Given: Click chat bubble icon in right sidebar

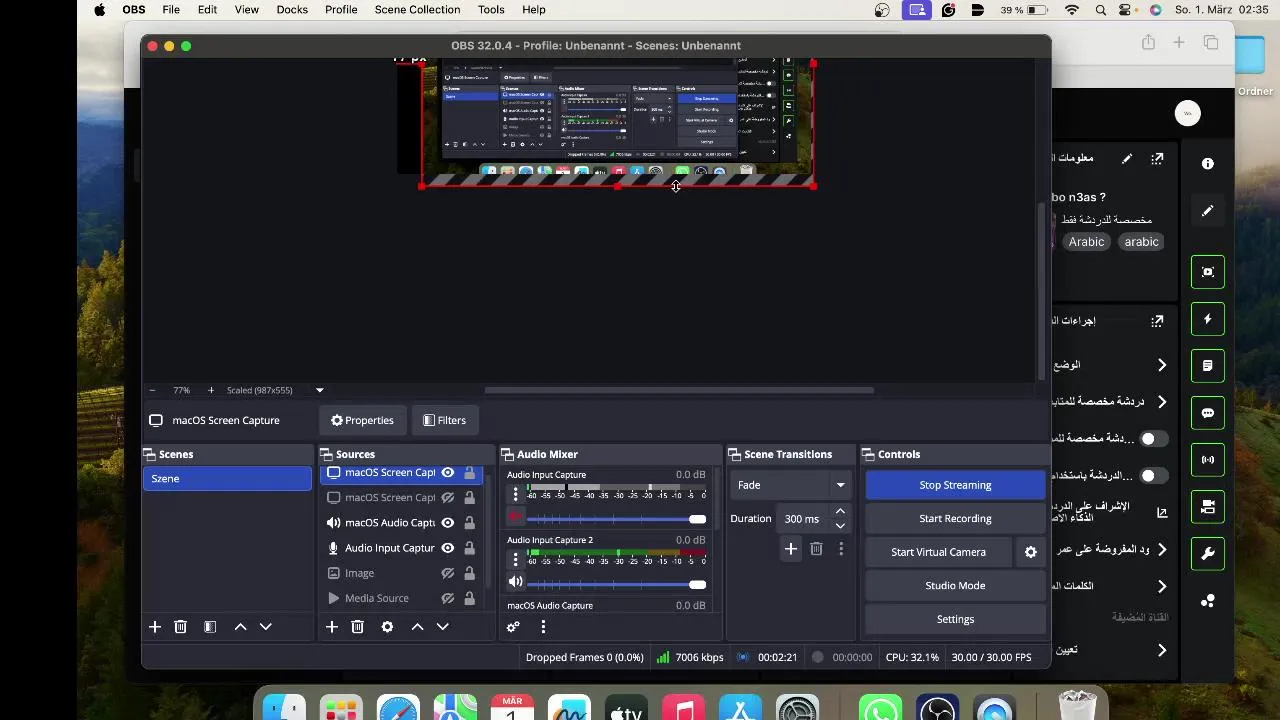Looking at the screenshot, I should 1208,413.
